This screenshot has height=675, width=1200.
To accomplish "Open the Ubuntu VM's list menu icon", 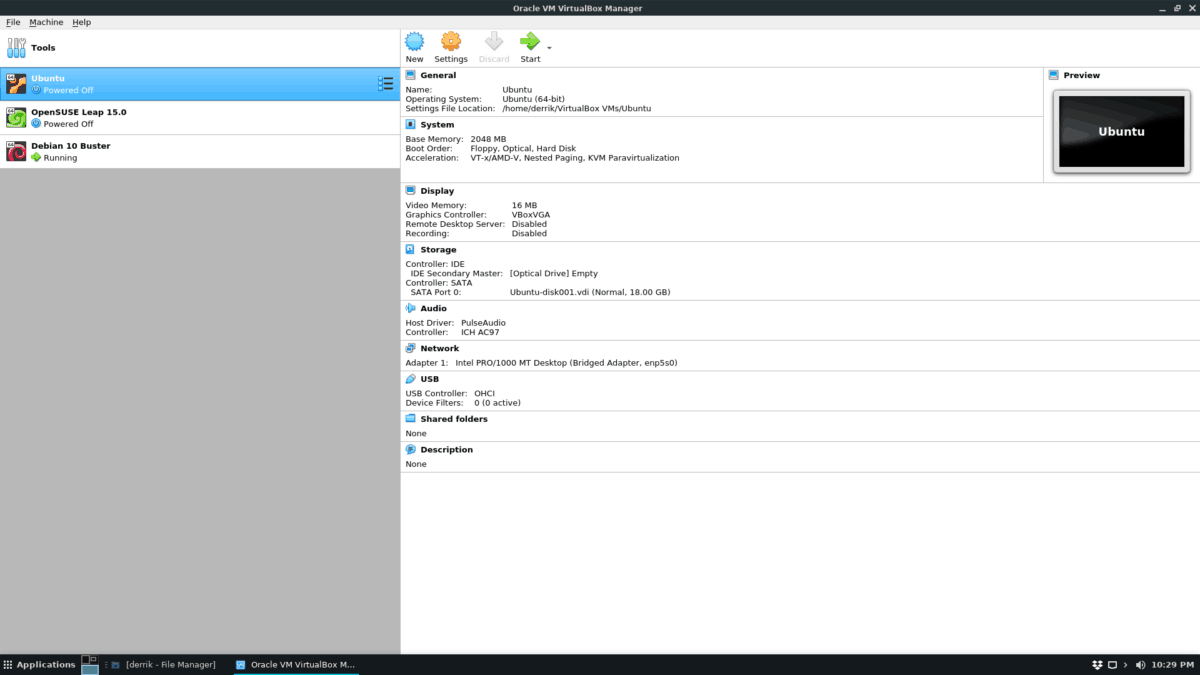I will click(x=386, y=84).
